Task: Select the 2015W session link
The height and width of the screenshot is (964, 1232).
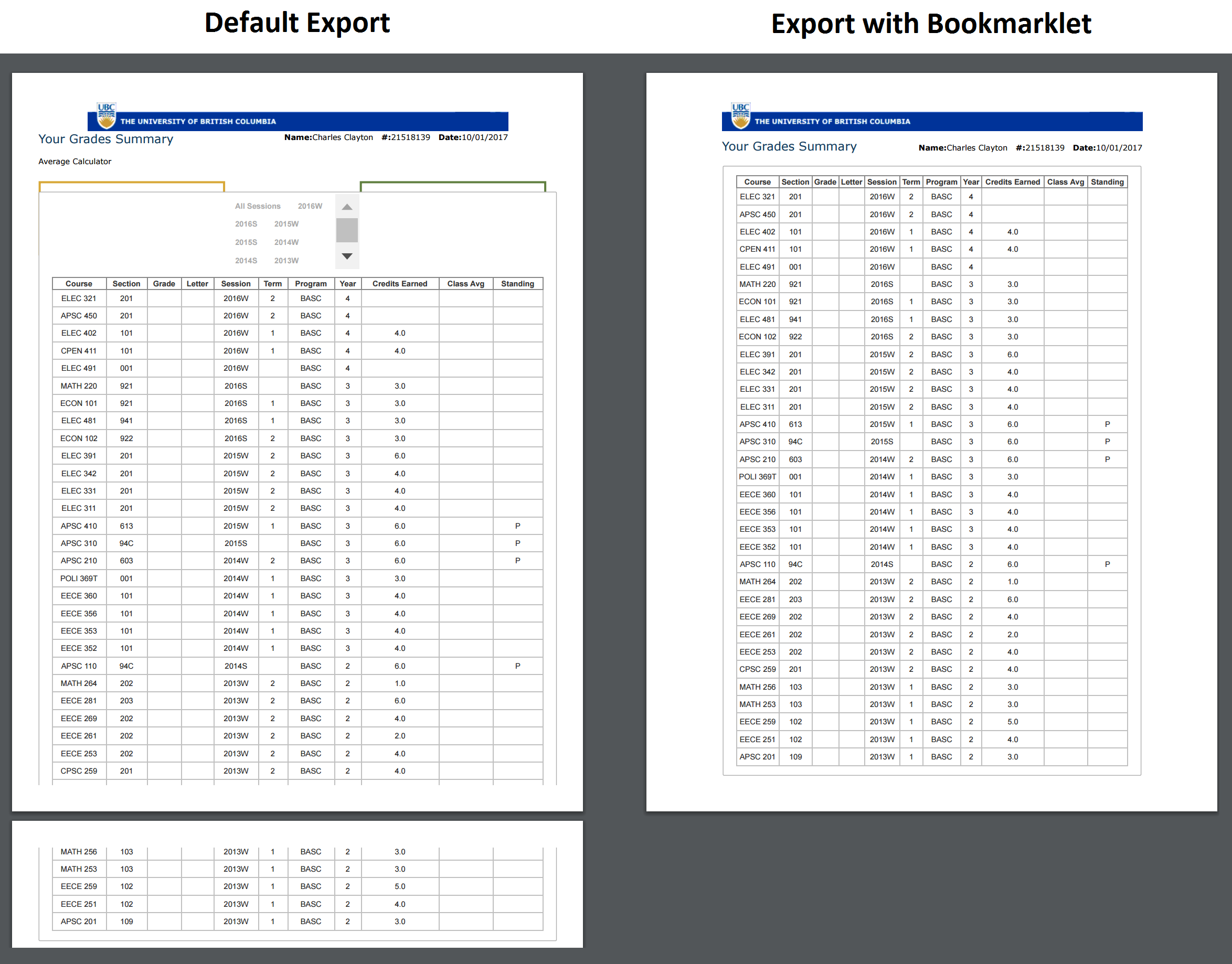Action: pos(286,224)
